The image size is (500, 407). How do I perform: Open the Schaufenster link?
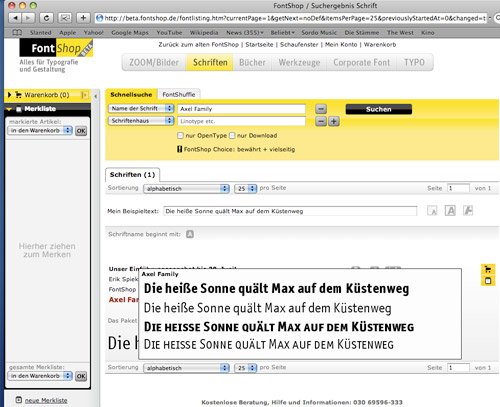coord(299,45)
